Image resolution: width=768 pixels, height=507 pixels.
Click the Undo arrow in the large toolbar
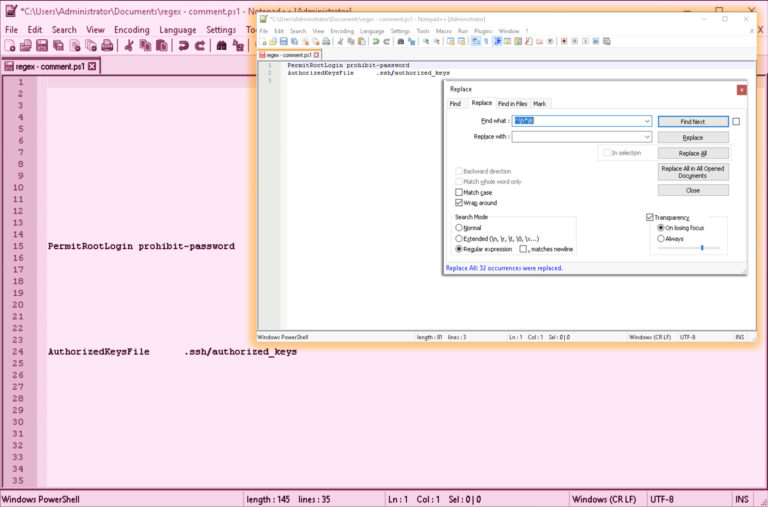pyautogui.click(x=183, y=46)
